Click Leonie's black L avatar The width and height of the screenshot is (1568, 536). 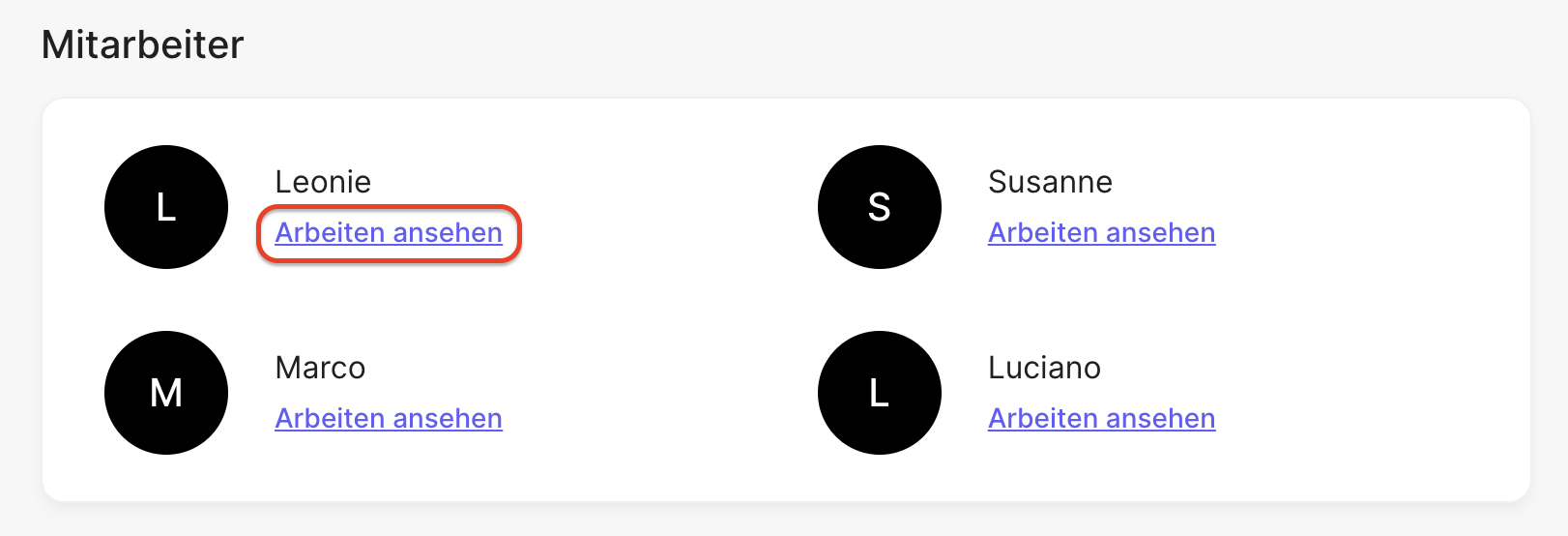[x=166, y=207]
